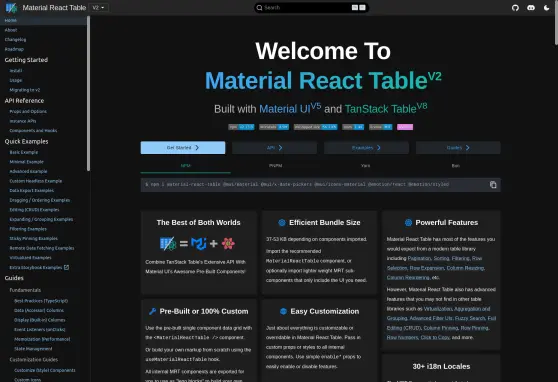Select the NPM install tab
Image resolution: width=558 pixels, height=382 pixels.
point(185,166)
